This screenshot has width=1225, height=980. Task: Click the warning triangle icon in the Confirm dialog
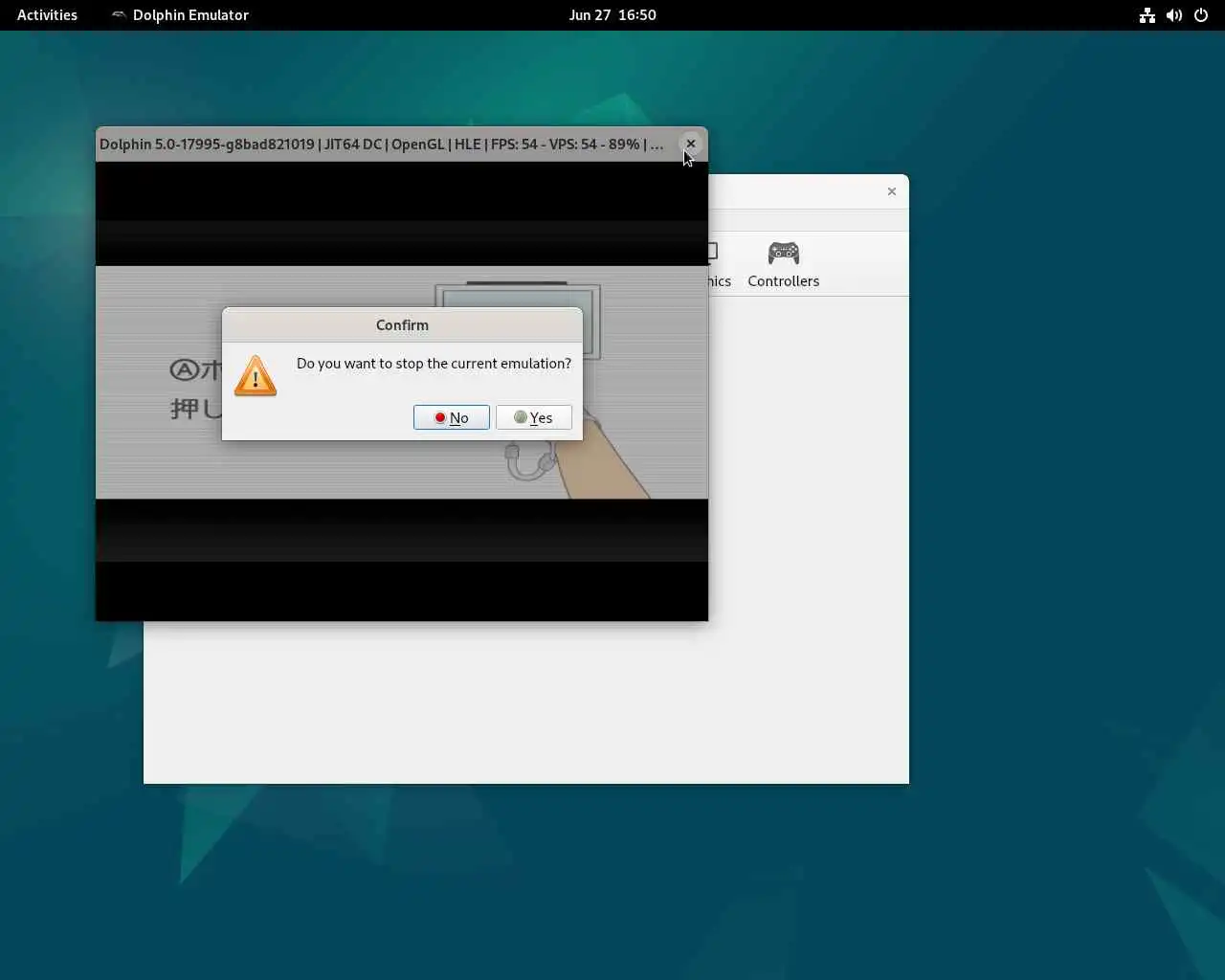tap(256, 376)
